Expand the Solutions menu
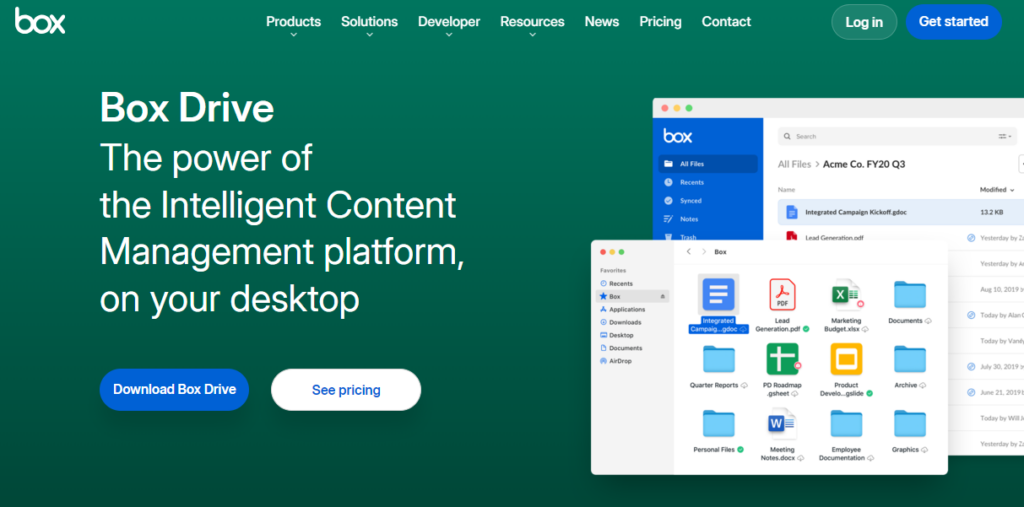Viewport: 1024px width, 507px height. (369, 22)
